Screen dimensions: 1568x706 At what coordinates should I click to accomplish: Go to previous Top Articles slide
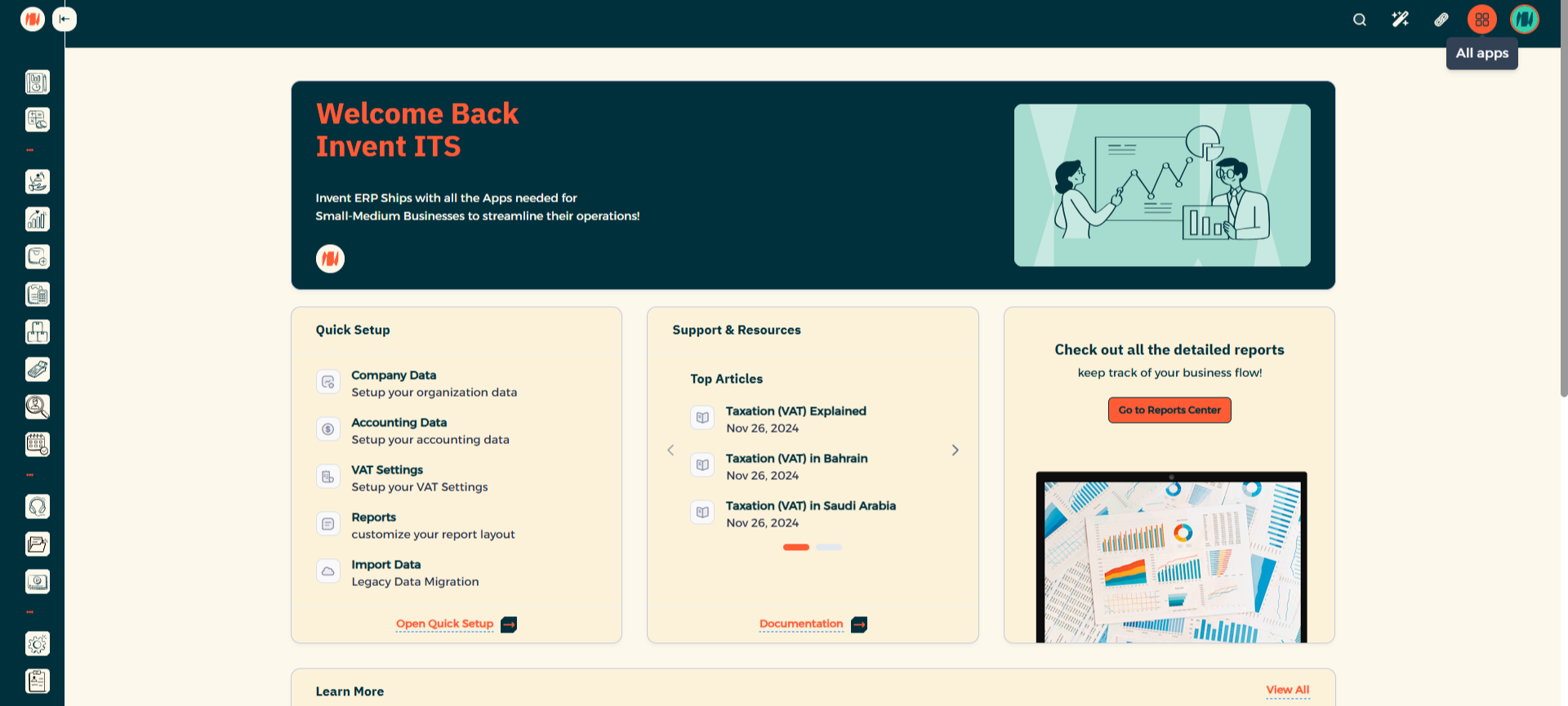[x=670, y=451]
